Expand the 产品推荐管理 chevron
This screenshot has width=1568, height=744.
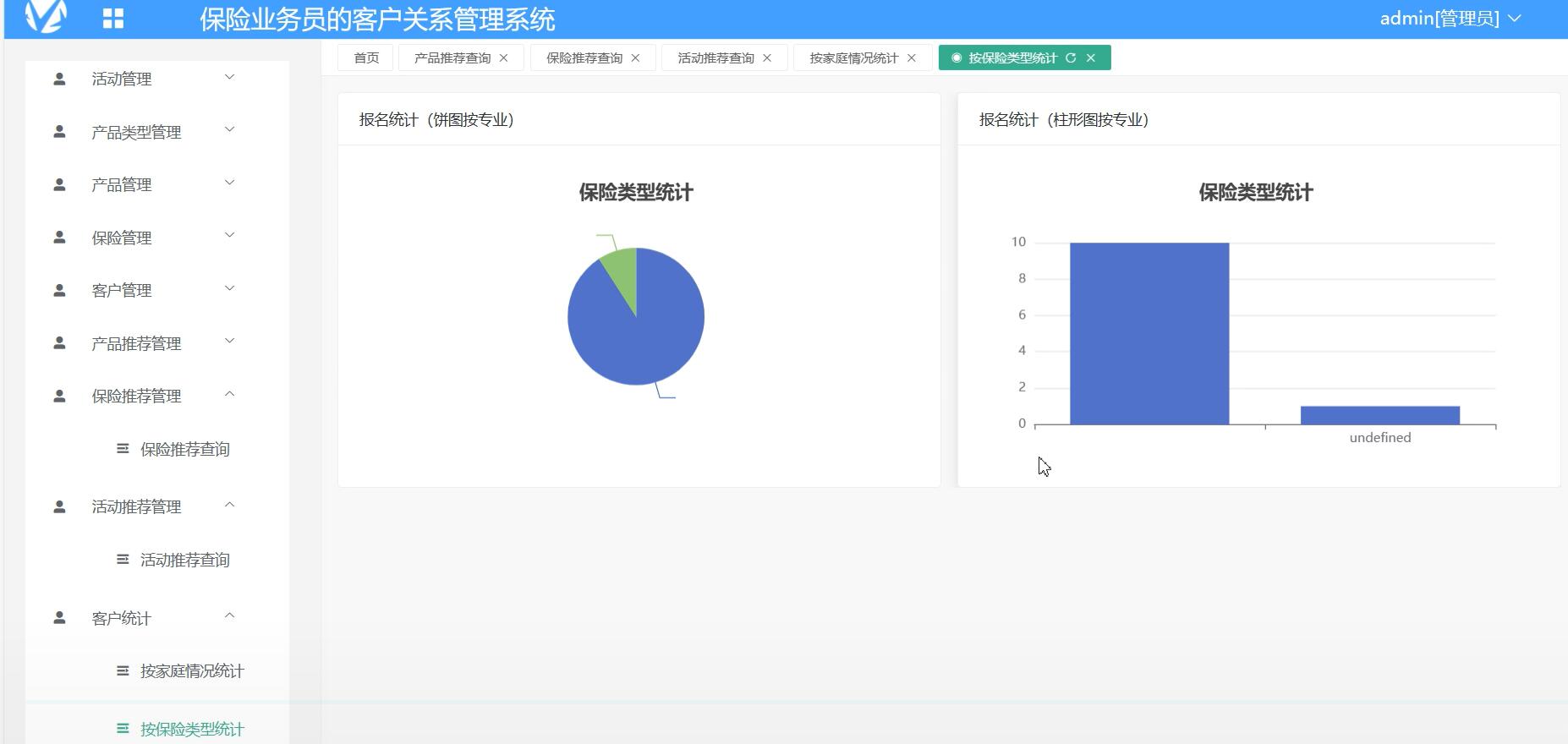[229, 341]
